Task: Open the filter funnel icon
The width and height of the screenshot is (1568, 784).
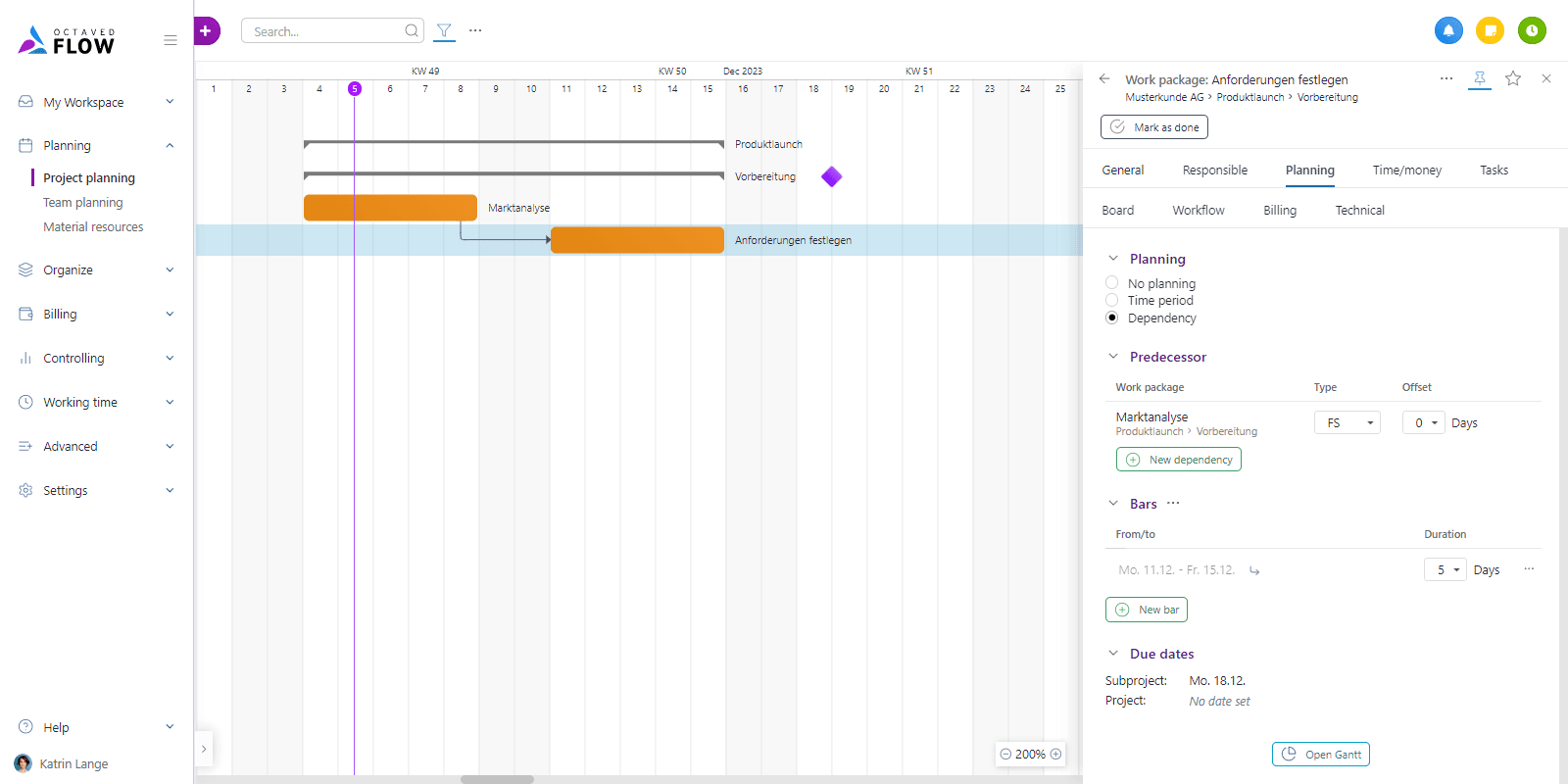Action: pyautogui.click(x=444, y=31)
